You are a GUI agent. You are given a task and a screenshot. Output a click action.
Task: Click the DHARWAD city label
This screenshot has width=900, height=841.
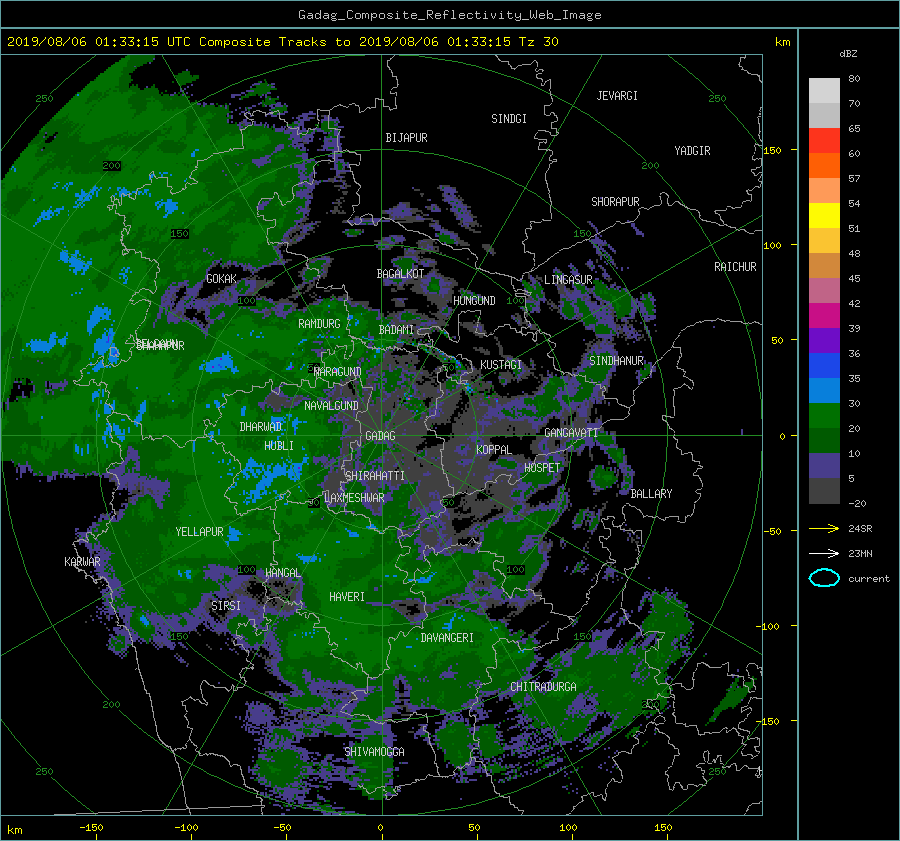261,427
